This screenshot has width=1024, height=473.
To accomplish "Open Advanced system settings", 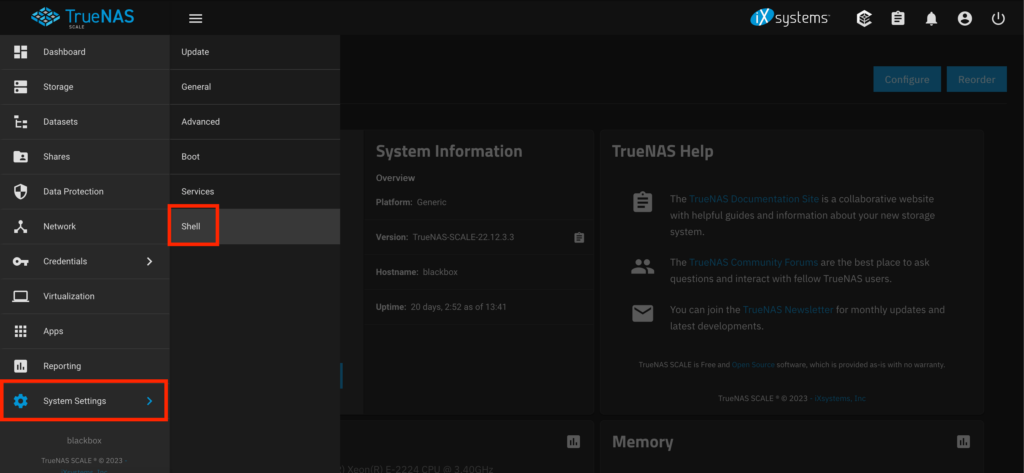I will pos(255,122).
